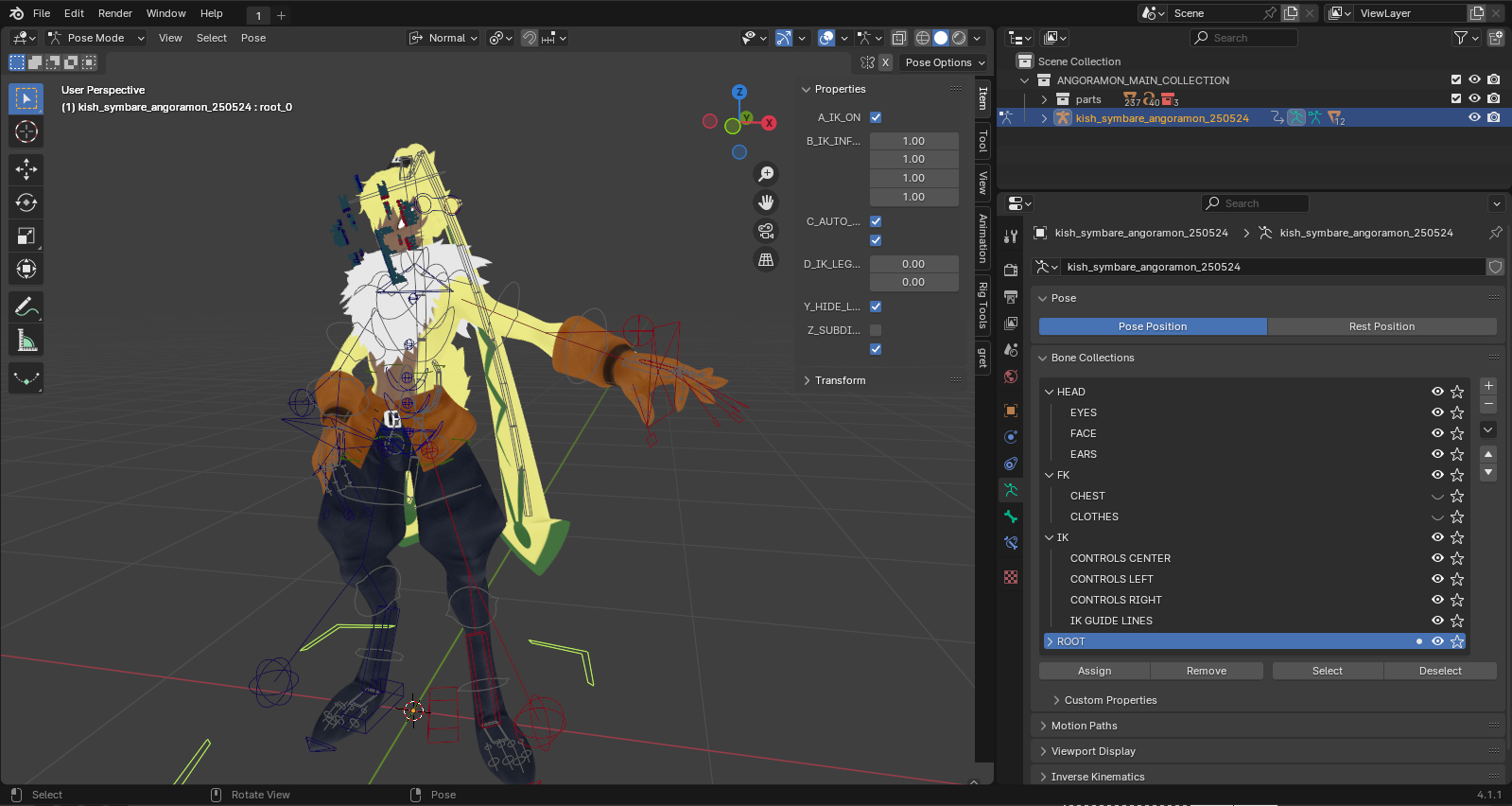Click the Rest Position button

(1382, 326)
